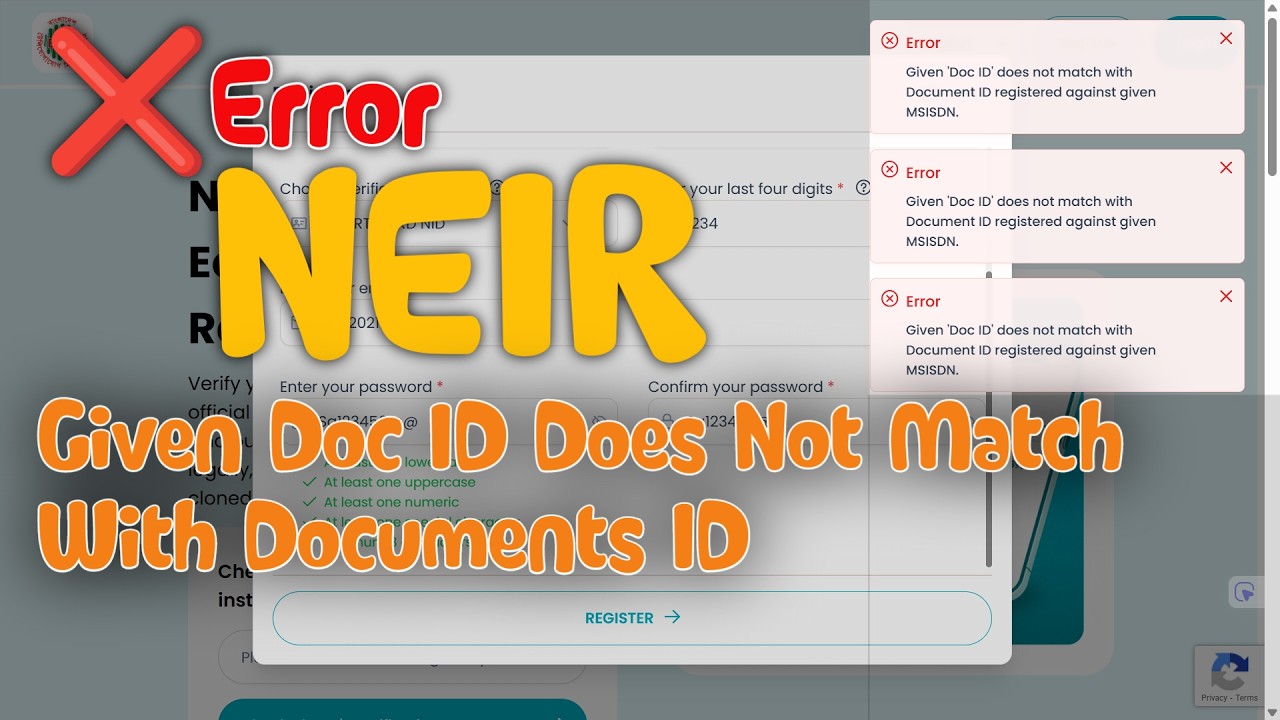Close the bottom-most error toast via its X
This screenshot has height=720, width=1280.
click(1226, 297)
